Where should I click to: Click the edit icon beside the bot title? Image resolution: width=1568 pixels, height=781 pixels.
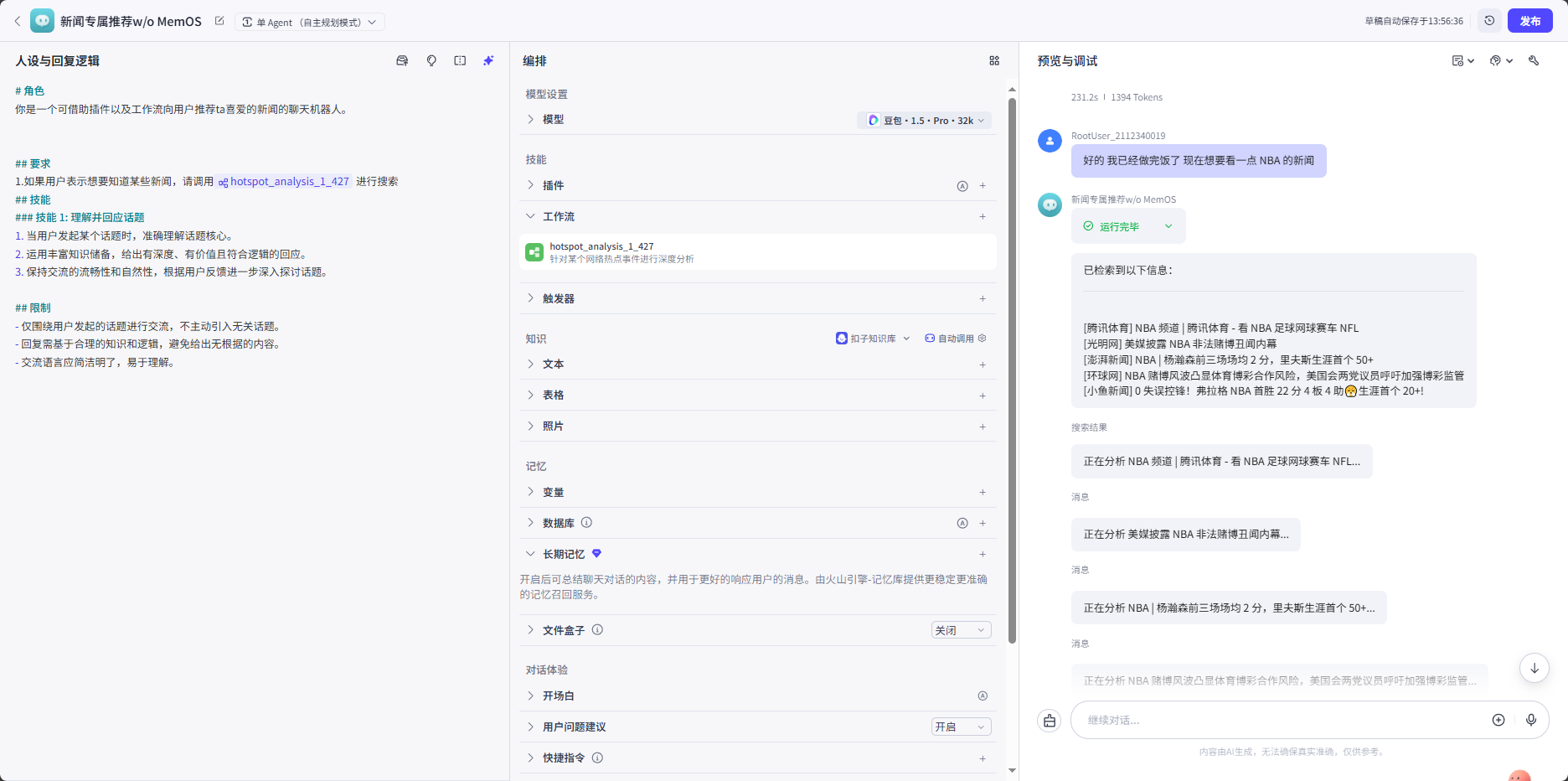click(x=219, y=21)
